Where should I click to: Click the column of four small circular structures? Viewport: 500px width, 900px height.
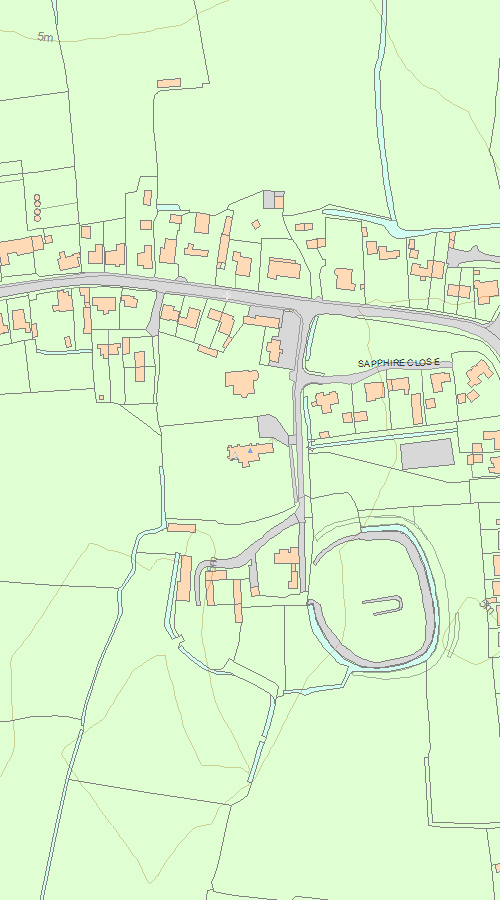point(37,207)
